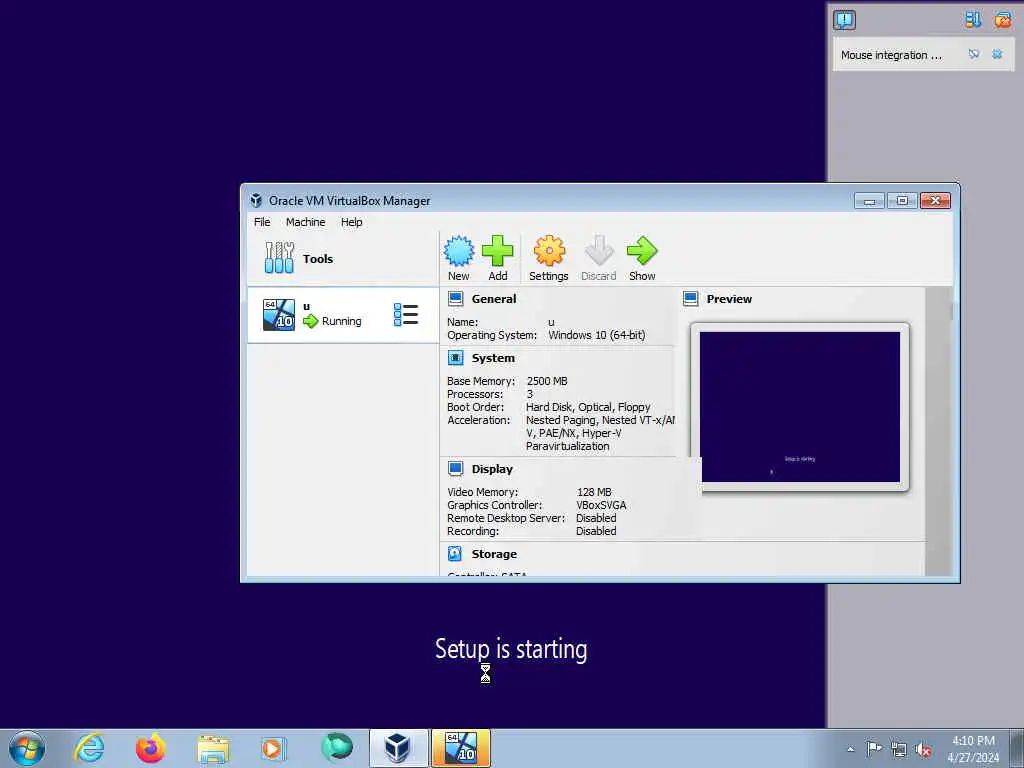The image size is (1024, 768).
Task: Click the 'Hard Disk, Optical, Floppy' boot order
Action: tap(588, 407)
